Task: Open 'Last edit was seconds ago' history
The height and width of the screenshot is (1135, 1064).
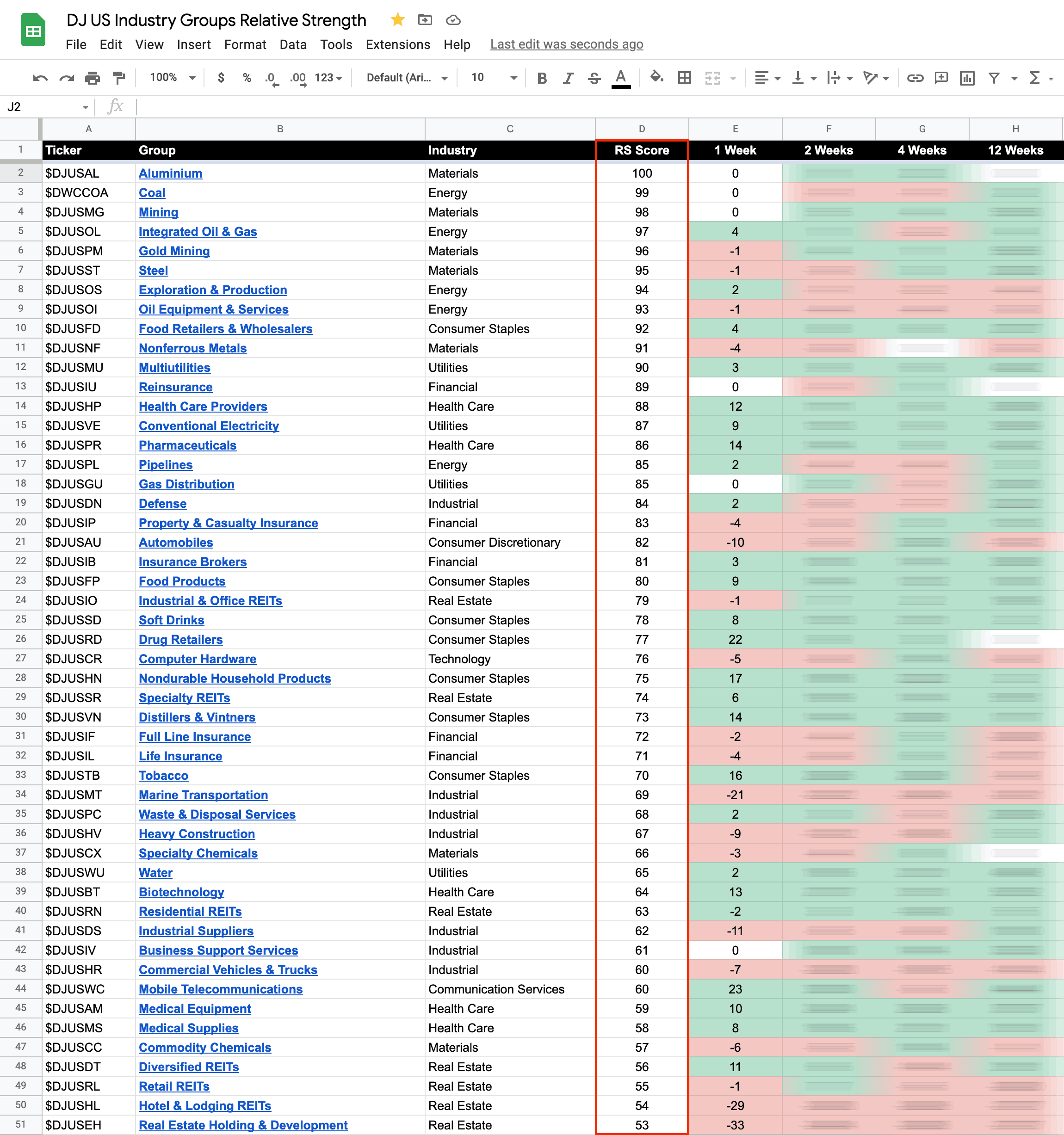Action: coord(567,44)
